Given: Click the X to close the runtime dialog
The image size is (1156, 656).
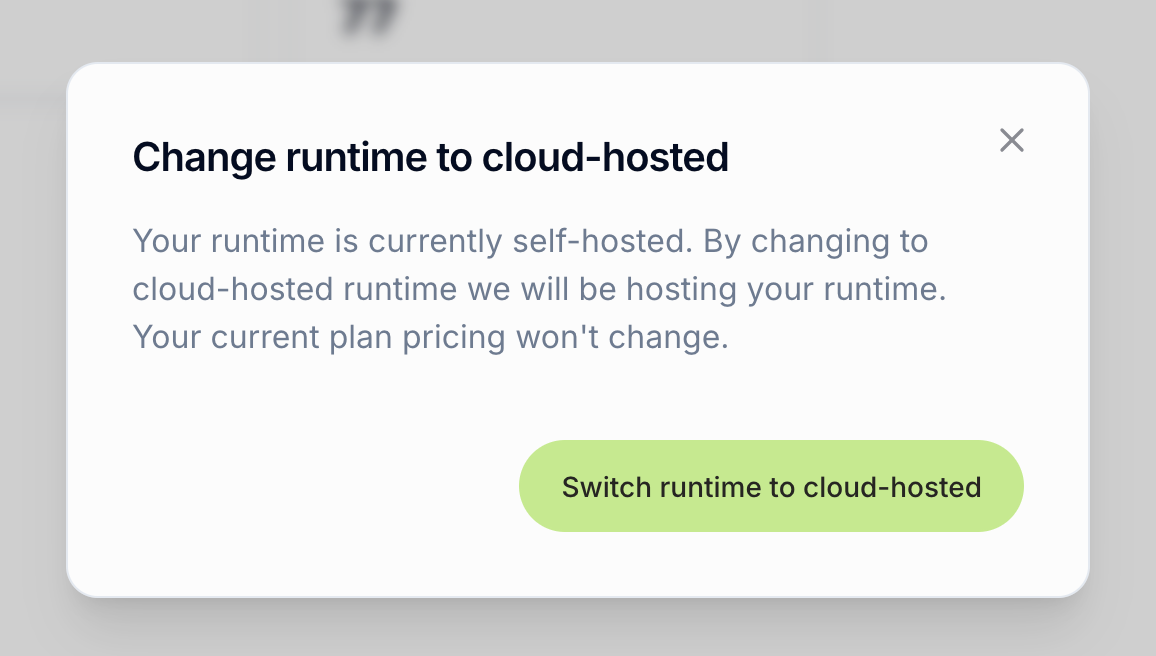Looking at the screenshot, I should 1011,140.
